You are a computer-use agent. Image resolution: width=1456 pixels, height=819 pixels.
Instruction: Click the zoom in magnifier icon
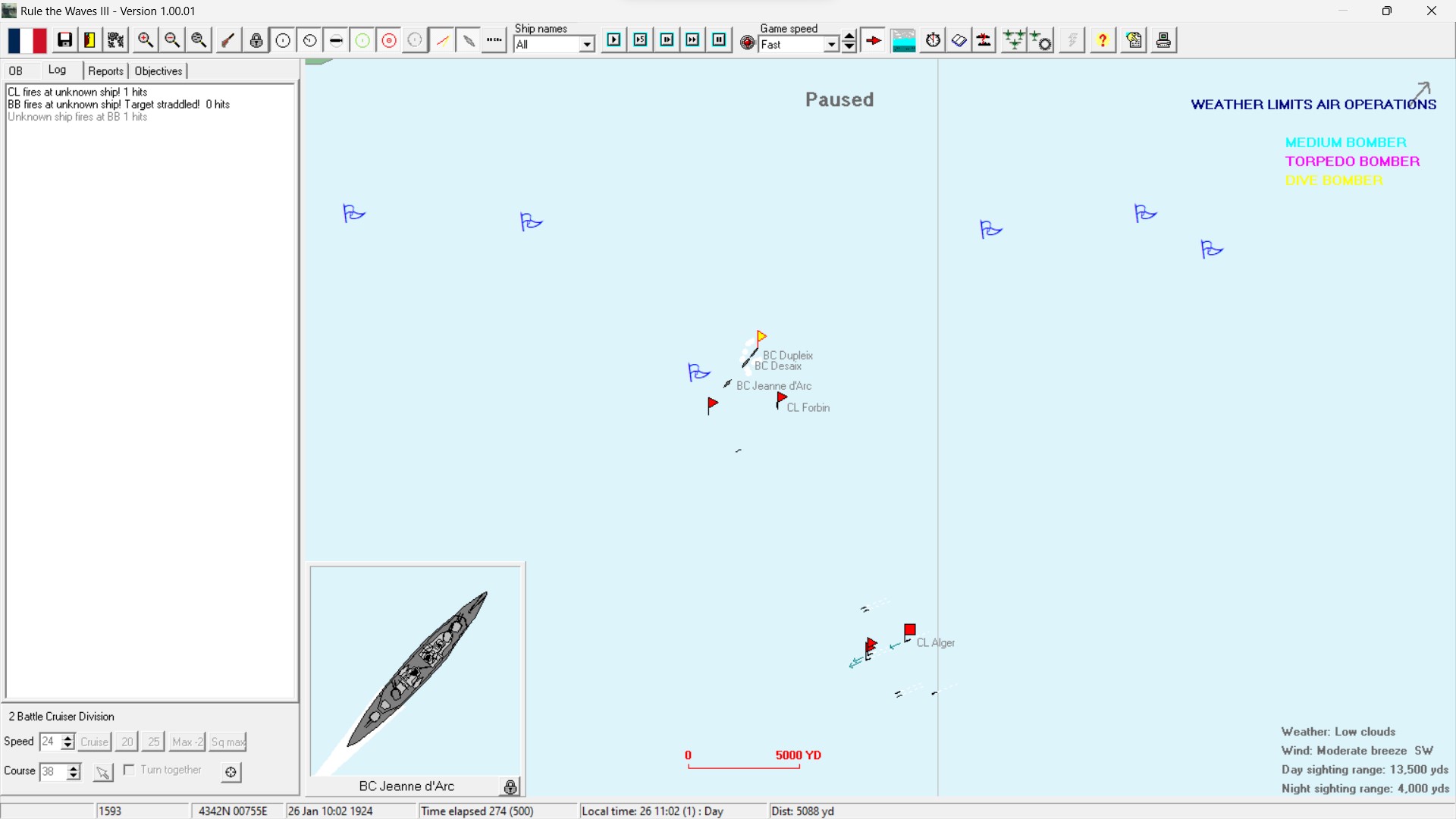coord(146,40)
